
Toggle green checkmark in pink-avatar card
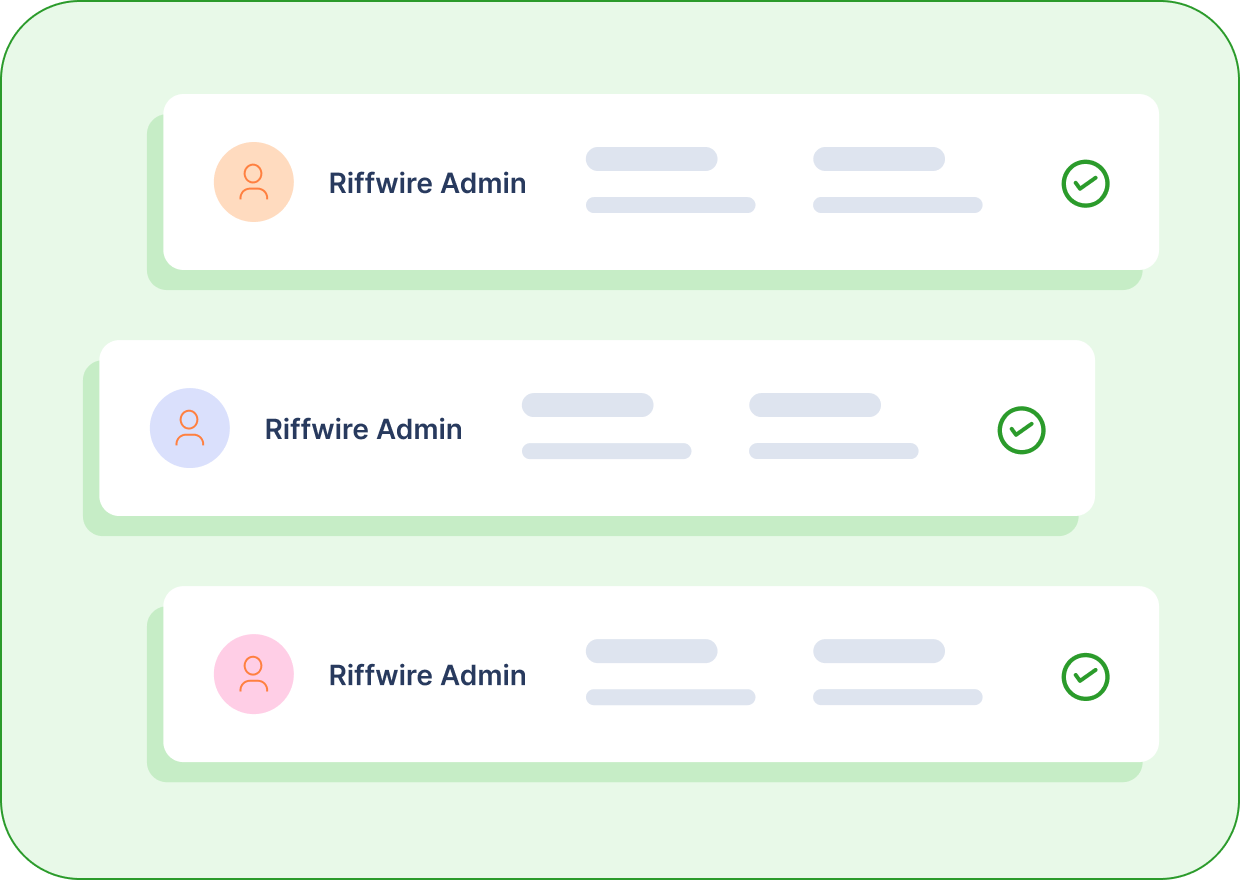click(x=1085, y=676)
